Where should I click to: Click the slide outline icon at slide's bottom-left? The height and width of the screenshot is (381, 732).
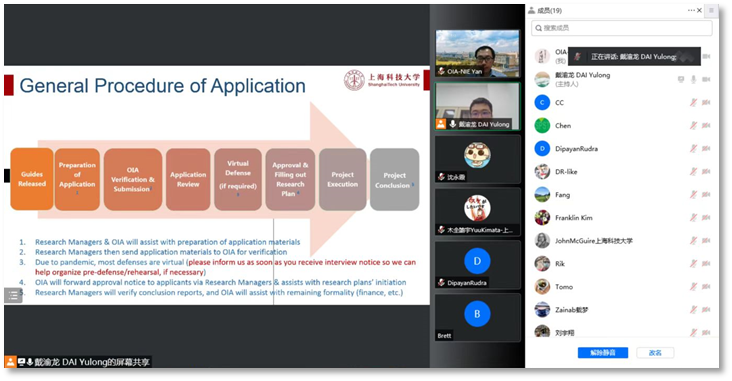(13, 295)
